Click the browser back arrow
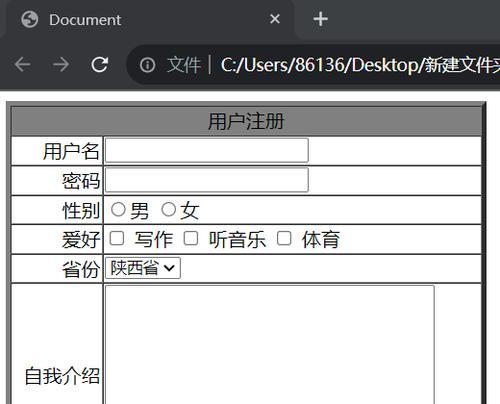 [x=23, y=64]
